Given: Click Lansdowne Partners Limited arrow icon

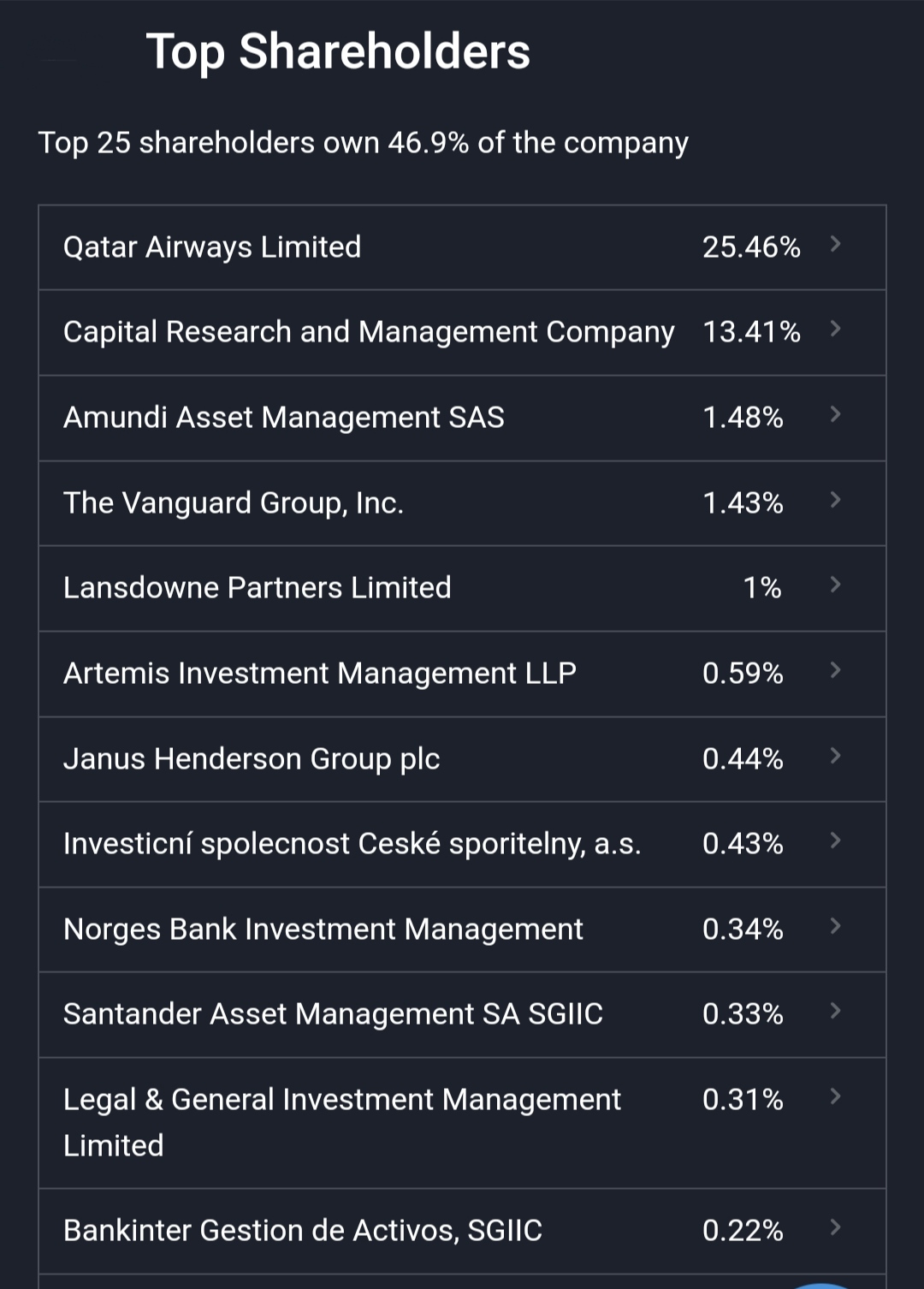Looking at the screenshot, I should click(836, 585).
